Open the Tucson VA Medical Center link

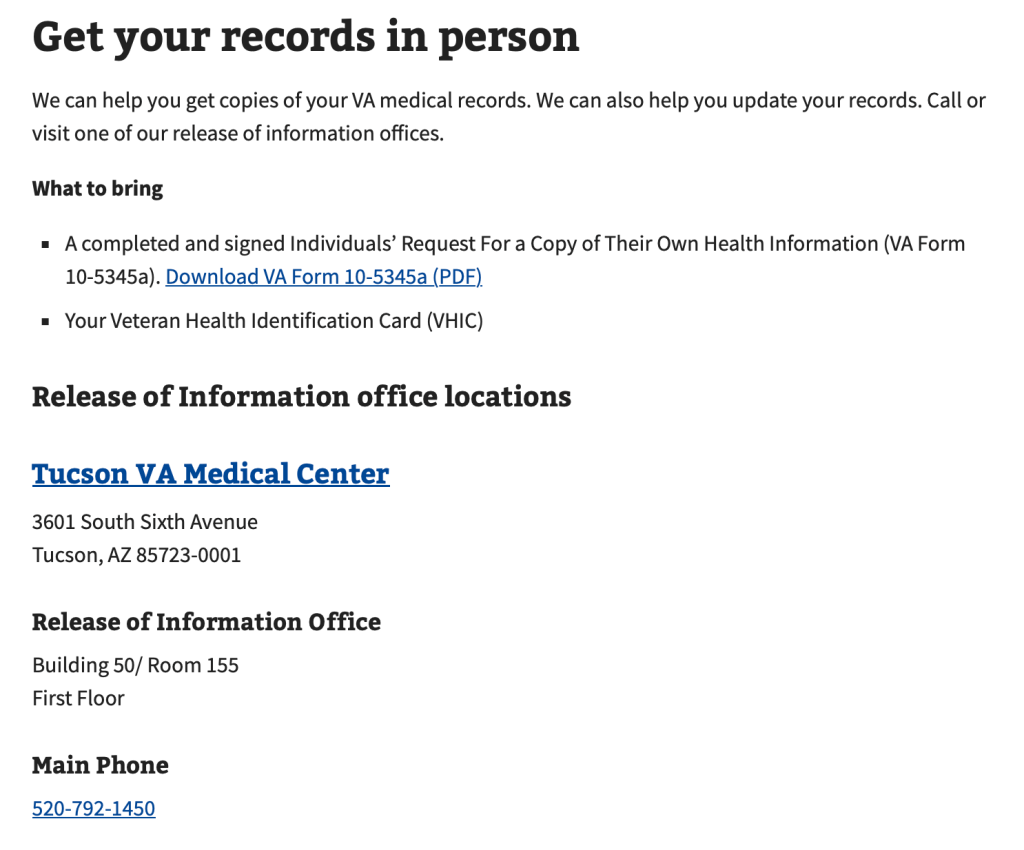210,473
